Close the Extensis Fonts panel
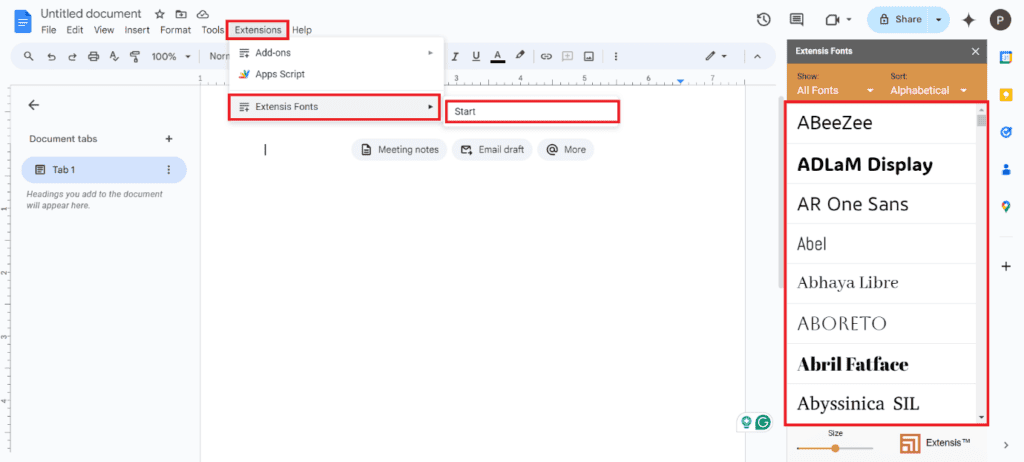 (x=975, y=51)
